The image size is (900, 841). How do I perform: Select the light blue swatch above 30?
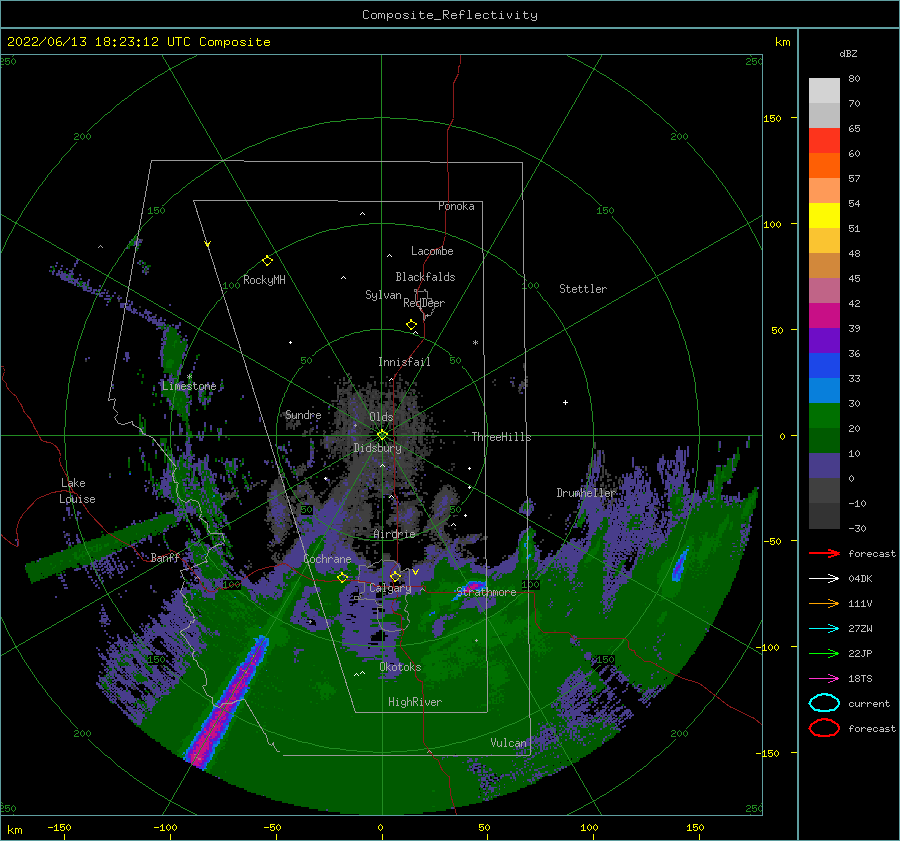pyautogui.click(x=824, y=390)
